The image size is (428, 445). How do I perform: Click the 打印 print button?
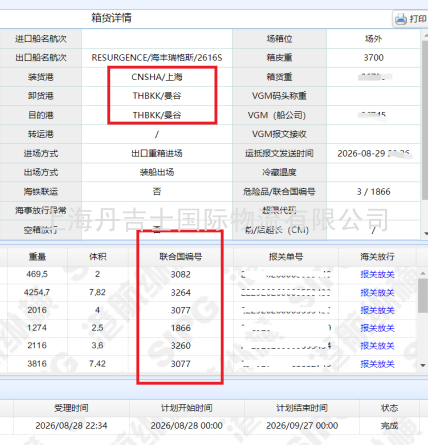coord(411,19)
